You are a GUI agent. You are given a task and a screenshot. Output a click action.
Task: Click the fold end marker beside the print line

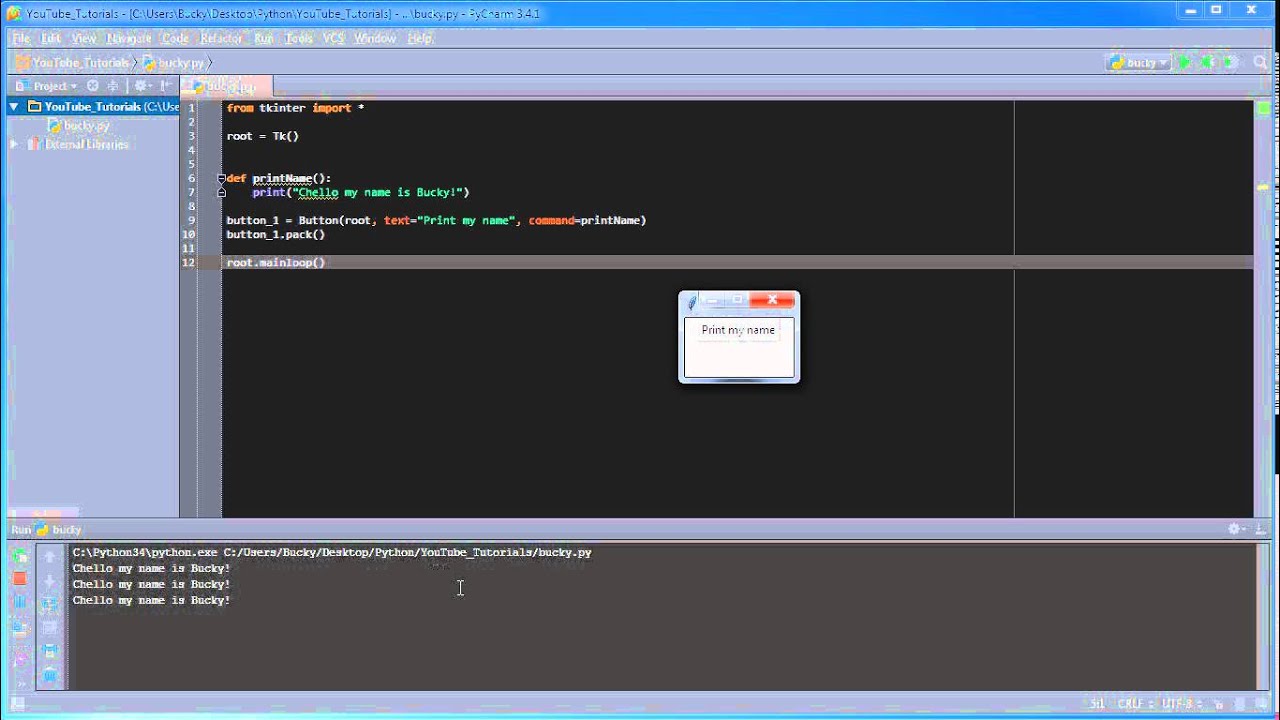[221, 192]
